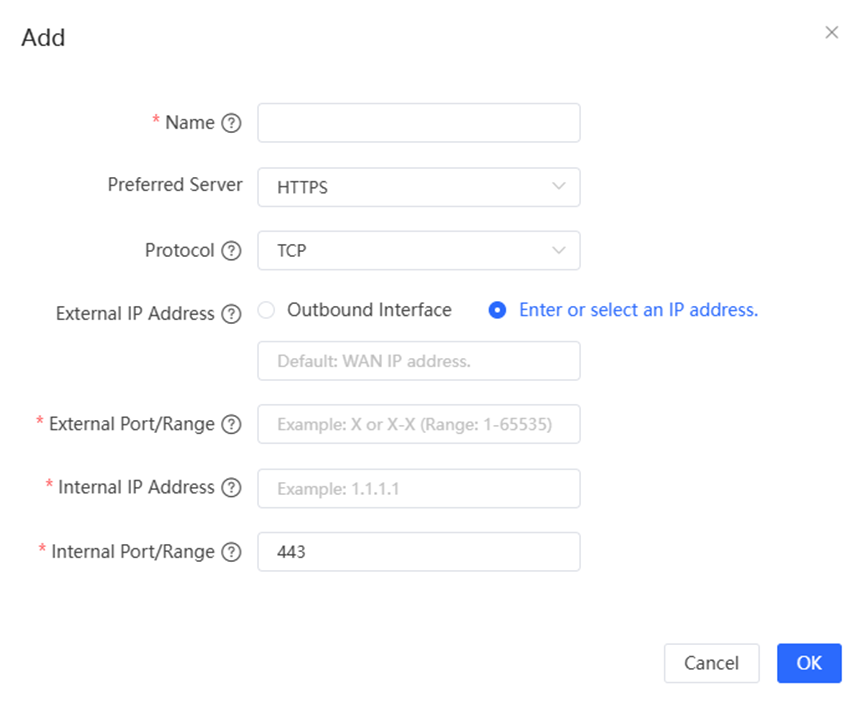The width and height of the screenshot is (863, 703).
Task: Close the Add dialog with the X icon
Action: click(832, 32)
